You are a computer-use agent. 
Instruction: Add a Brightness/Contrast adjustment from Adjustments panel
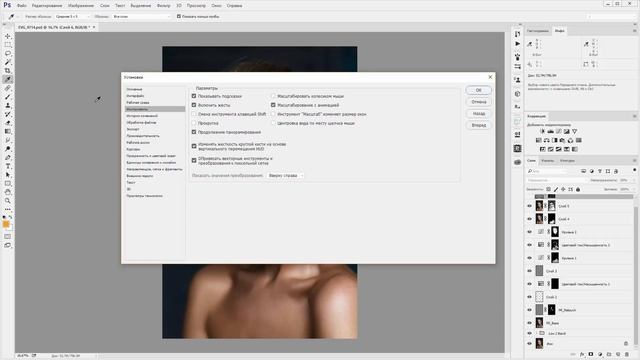click(x=542, y=131)
